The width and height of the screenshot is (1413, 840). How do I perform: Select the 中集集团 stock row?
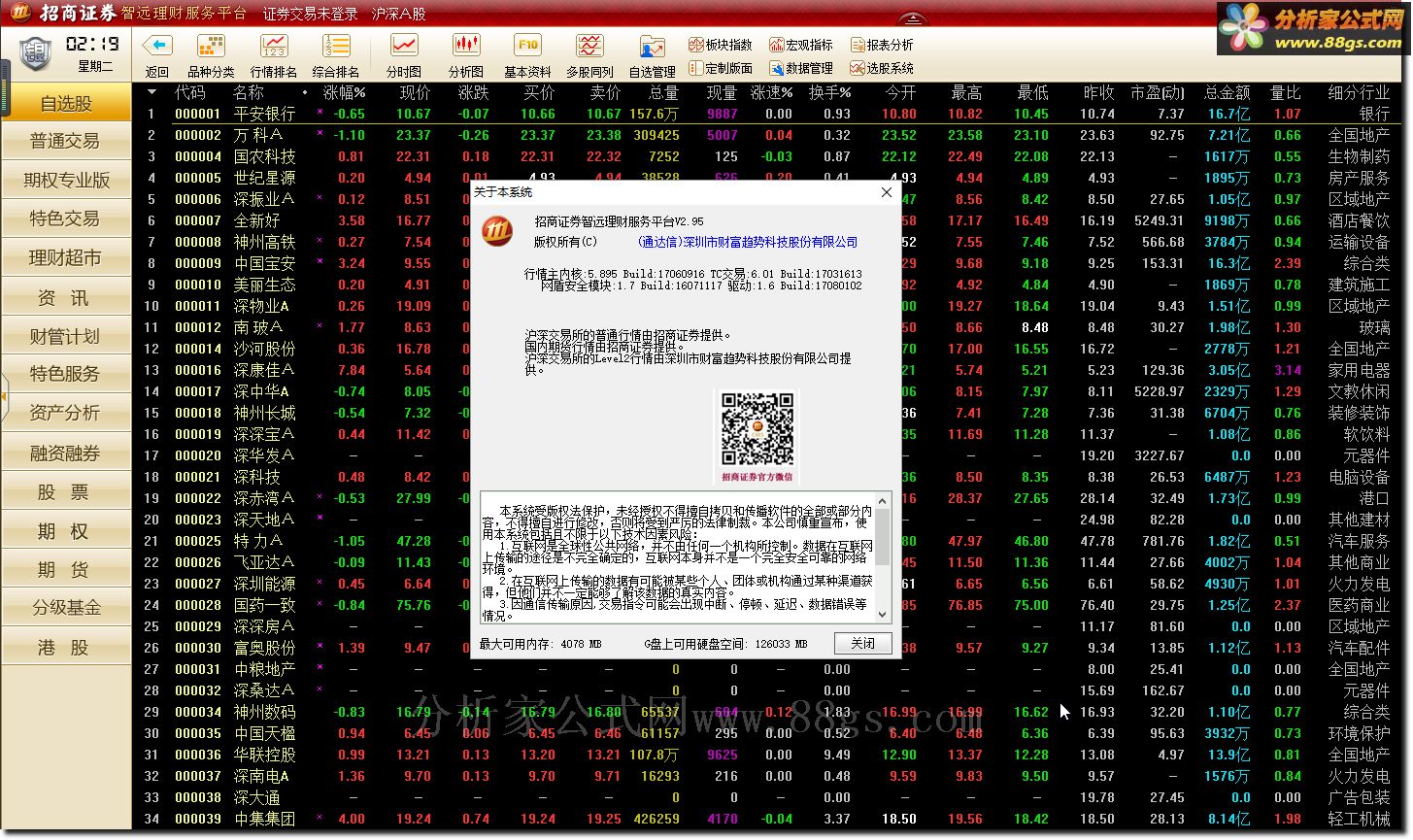[771, 819]
